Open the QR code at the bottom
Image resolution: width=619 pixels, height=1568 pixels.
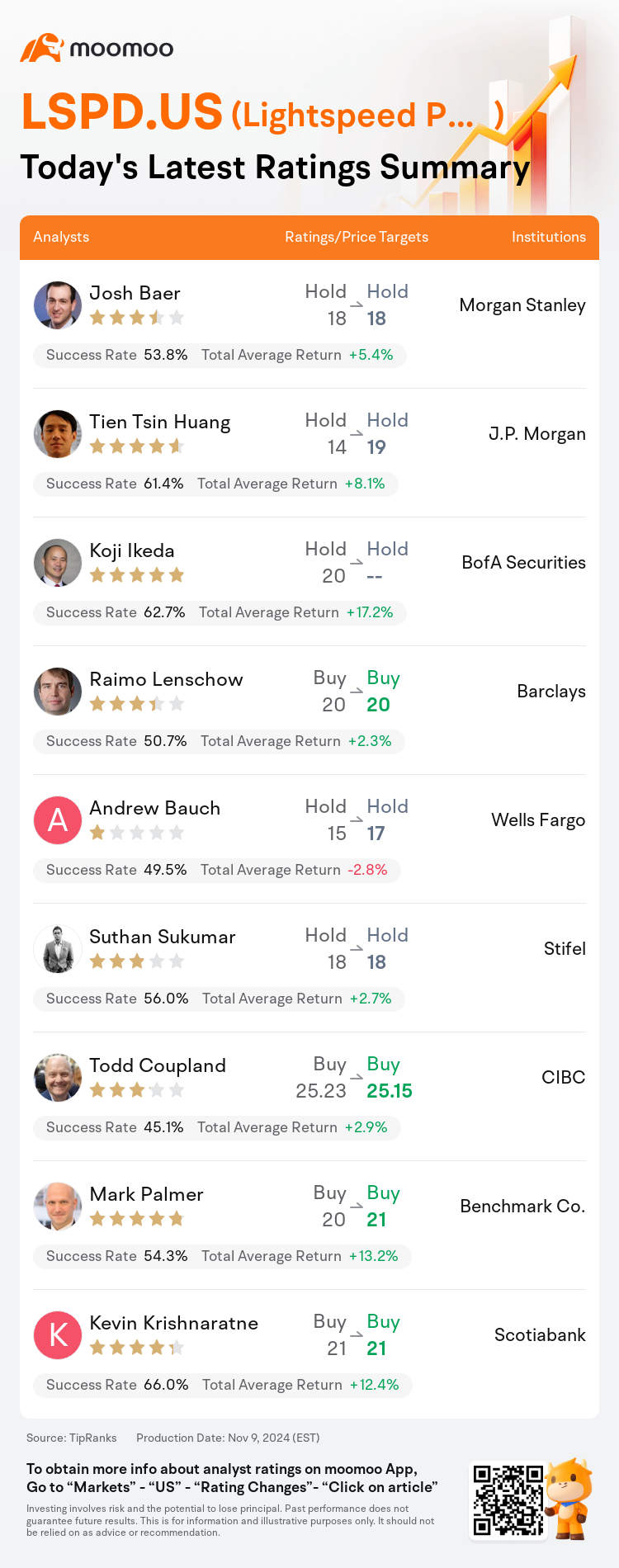tap(508, 1500)
